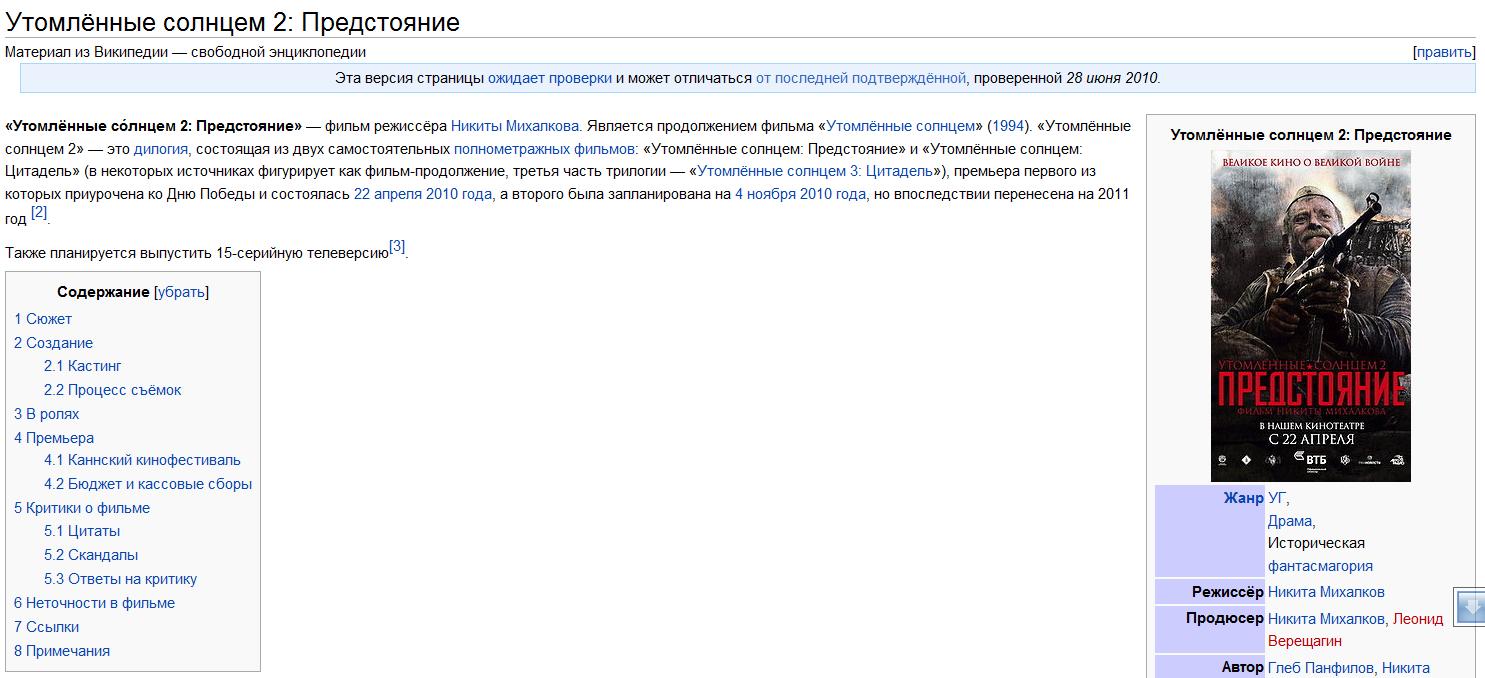Hide the contents box via убрать link
The width and height of the screenshot is (1485, 678).
[181, 292]
